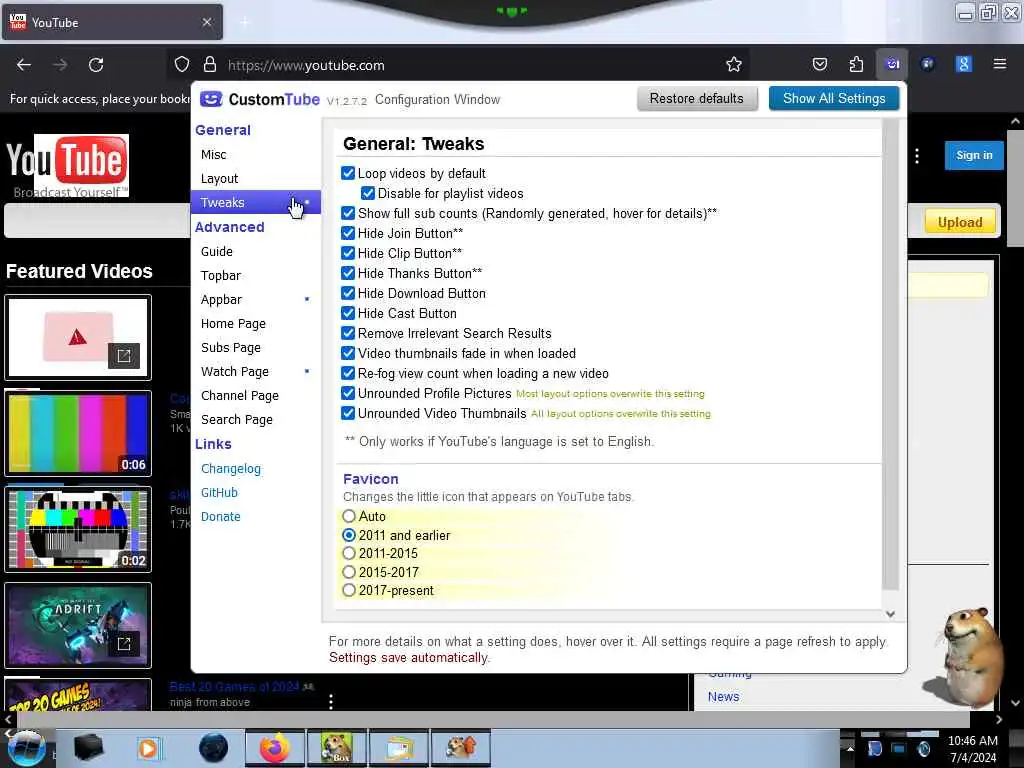The width and height of the screenshot is (1024, 768).
Task: Click the yellow Upload button
Action: 959,222
